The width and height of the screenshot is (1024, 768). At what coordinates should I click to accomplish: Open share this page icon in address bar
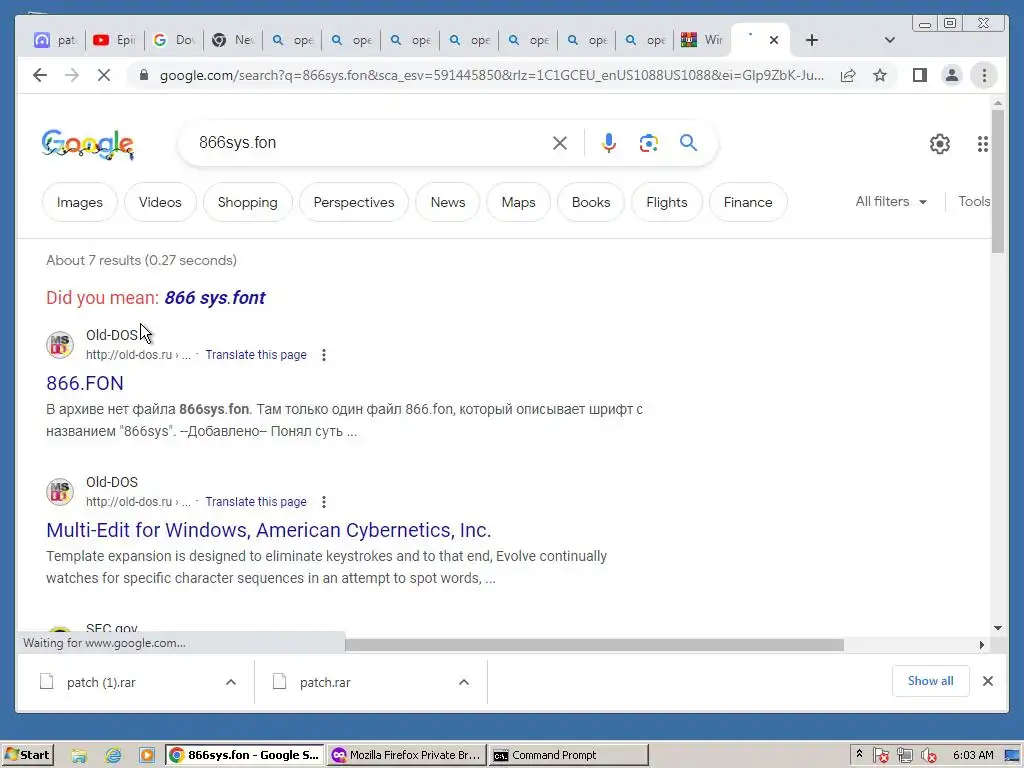coord(848,75)
